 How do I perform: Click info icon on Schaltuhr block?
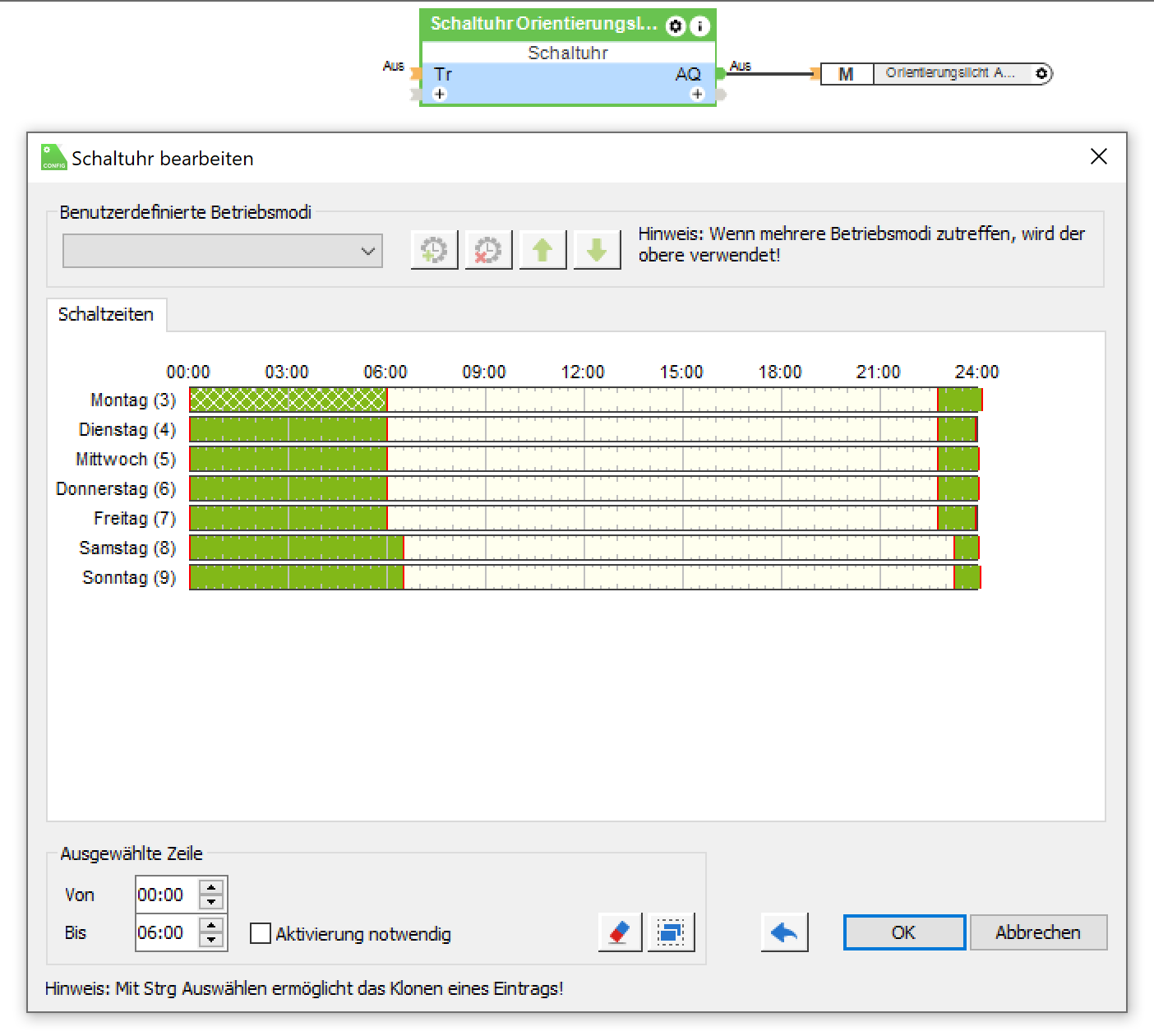click(x=699, y=26)
